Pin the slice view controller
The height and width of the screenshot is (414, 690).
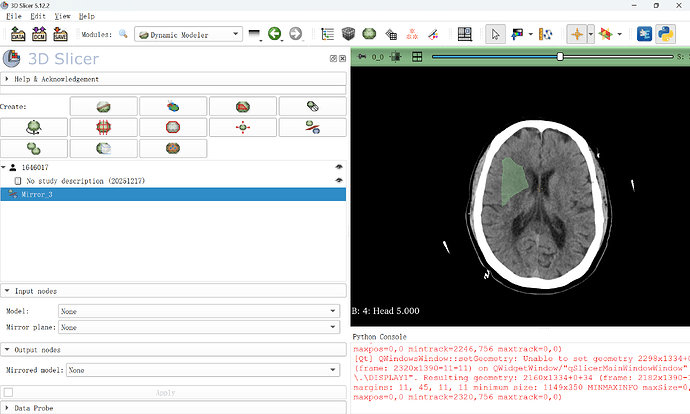click(x=362, y=57)
